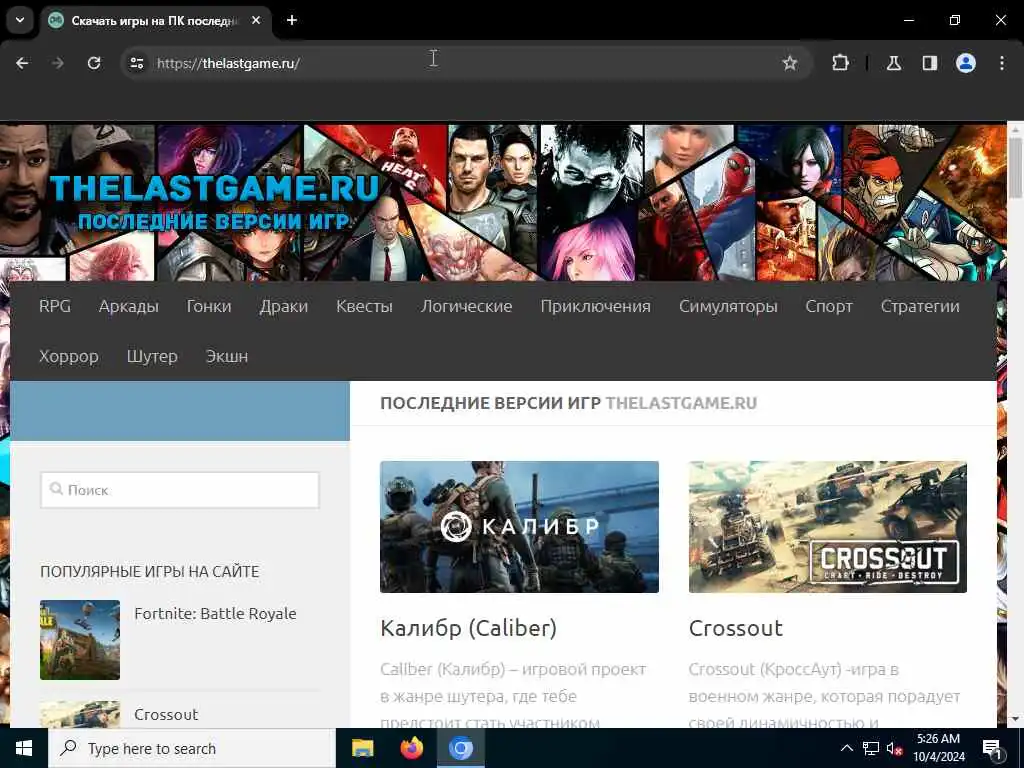
Task: Open site information icon in address bar
Action: coord(137,63)
